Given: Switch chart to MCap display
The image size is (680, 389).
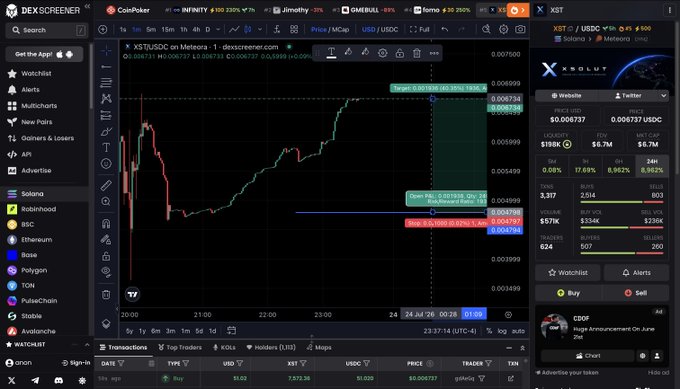Looking at the screenshot, I should [x=340, y=29].
